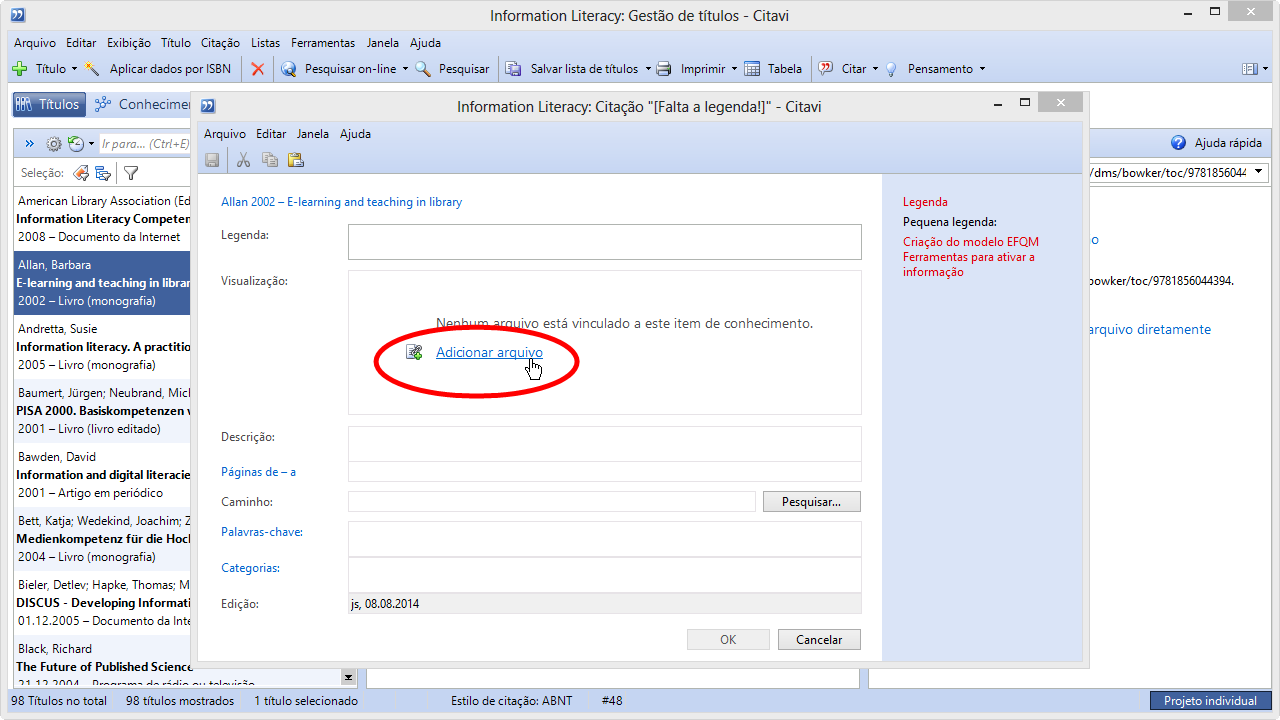Viewport: 1280px width, 720px height.
Task: Open the Citar dropdown arrow
Action: (875, 69)
